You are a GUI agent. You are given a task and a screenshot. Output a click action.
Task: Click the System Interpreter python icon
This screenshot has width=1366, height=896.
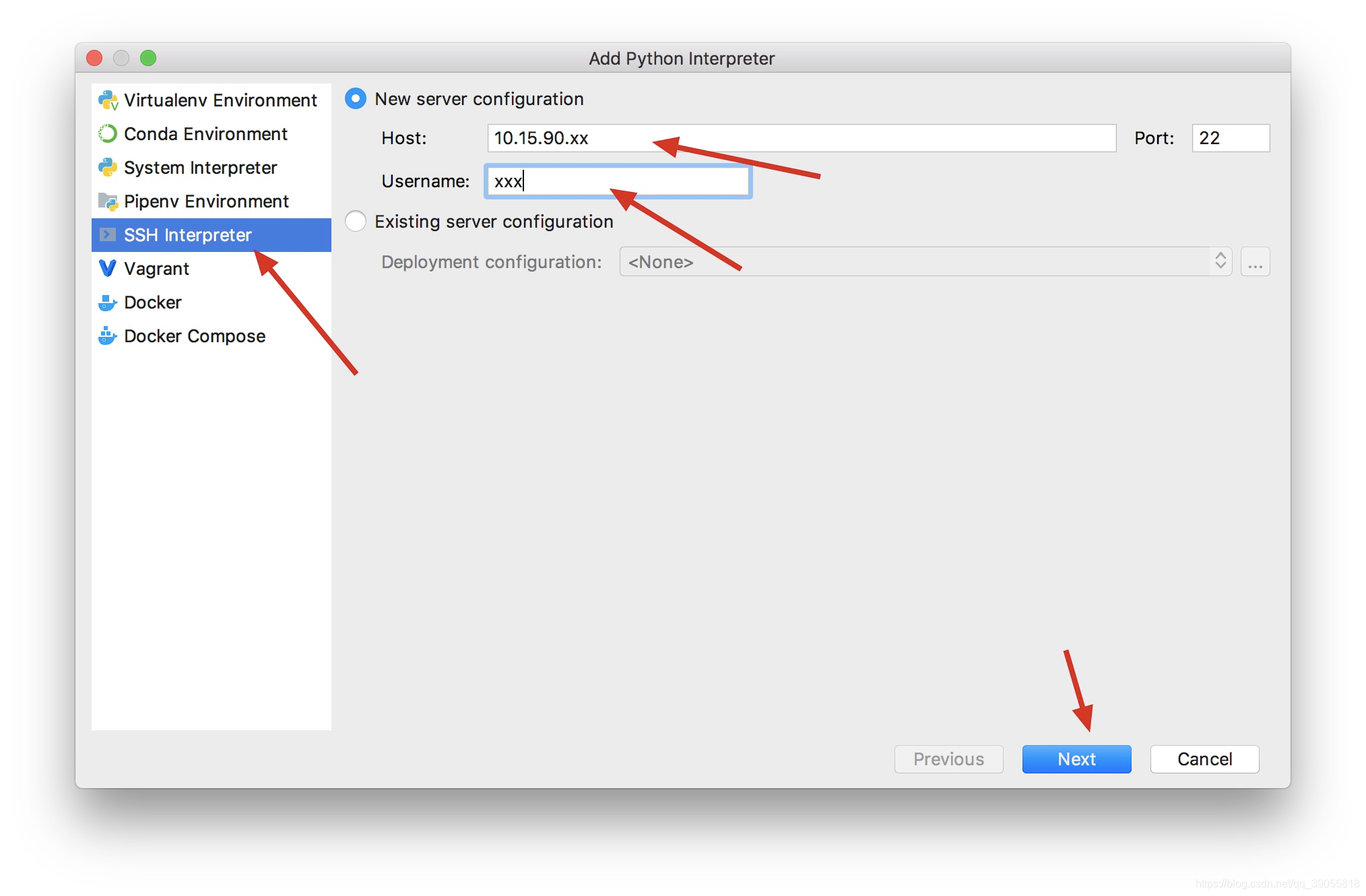(x=108, y=168)
